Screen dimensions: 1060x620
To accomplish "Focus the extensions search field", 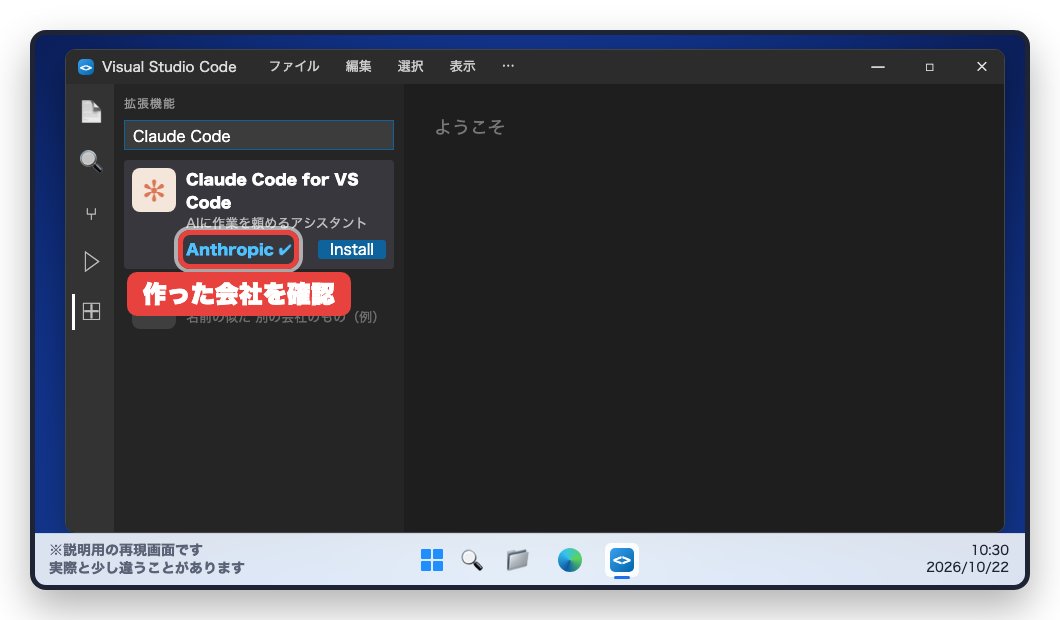I will [x=259, y=135].
